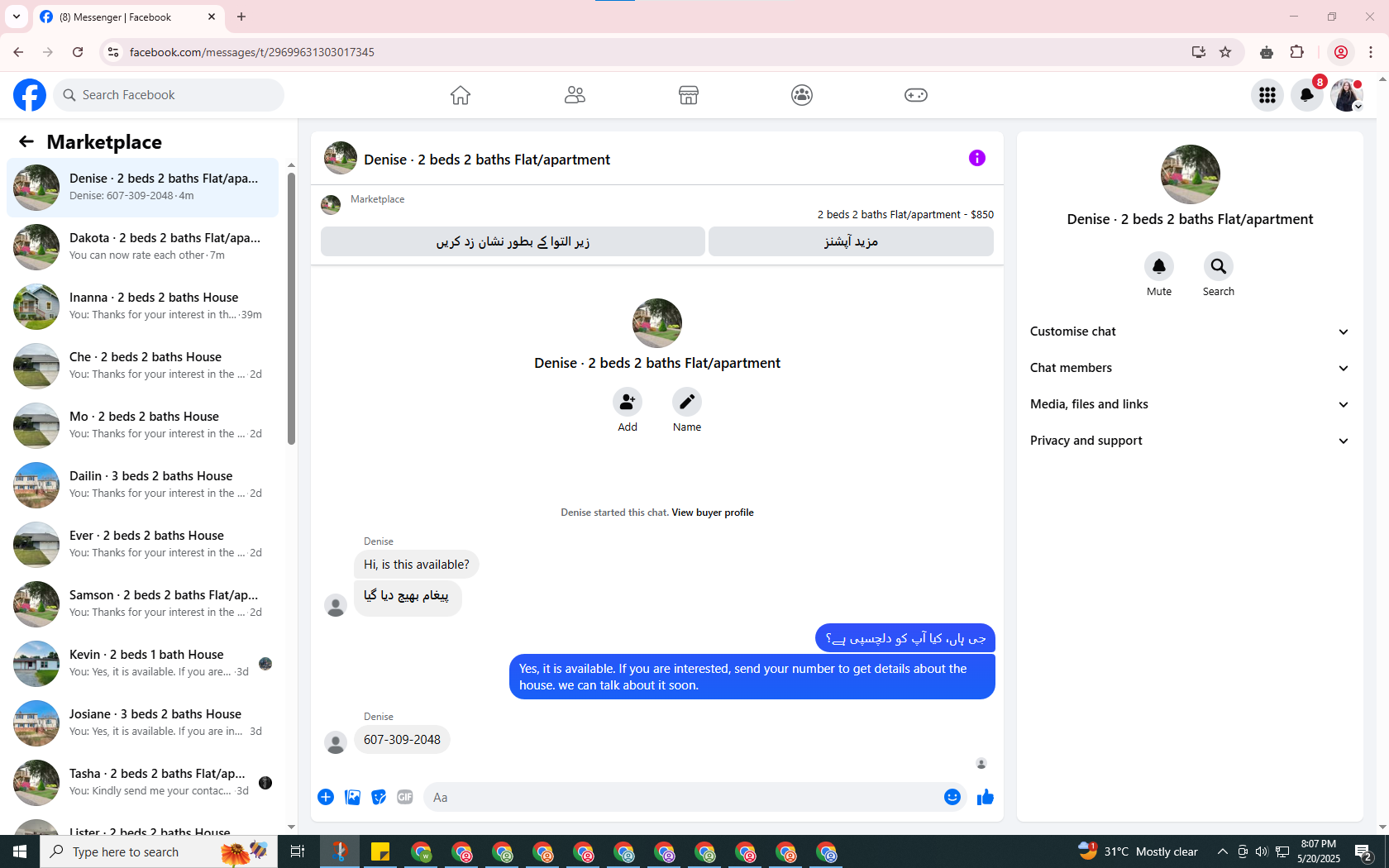The width and height of the screenshot is (1389, 868).
Task: Open the Dakota conversation
Action: click(142, 247)
